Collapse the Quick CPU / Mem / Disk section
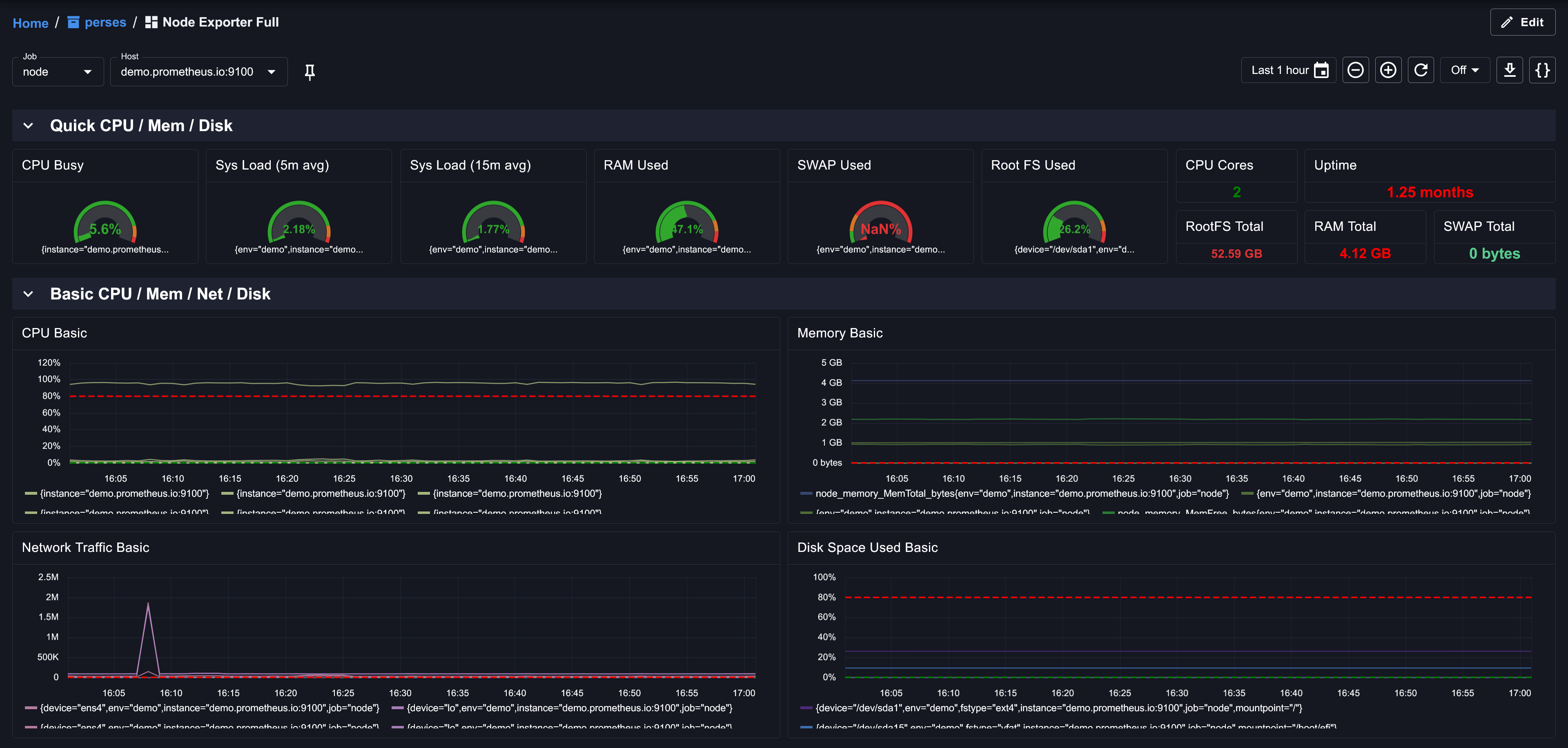Image resolution: width=1568 pixels, height=748 pixels. 28,125
